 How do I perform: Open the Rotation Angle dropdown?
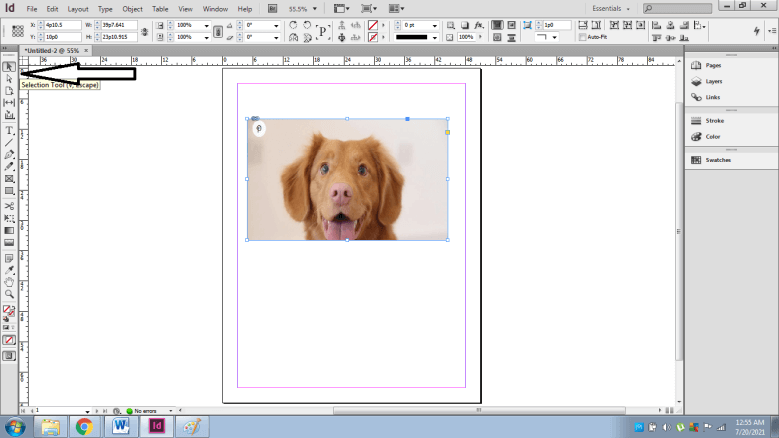click(x=276, y=25)
